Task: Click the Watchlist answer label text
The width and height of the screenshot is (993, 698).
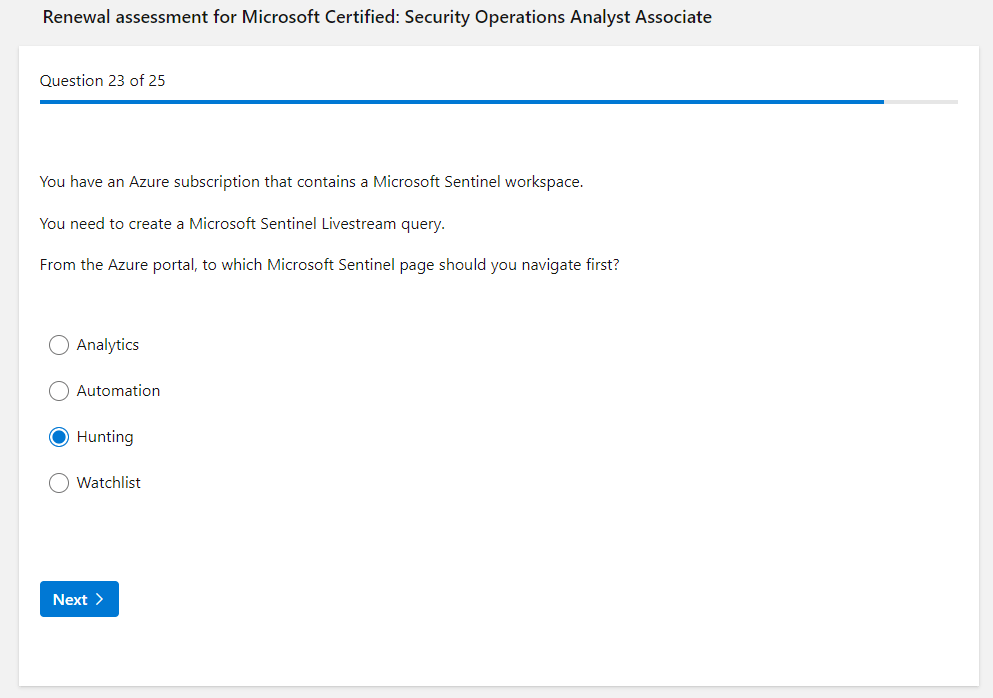Action: point(109,483)
